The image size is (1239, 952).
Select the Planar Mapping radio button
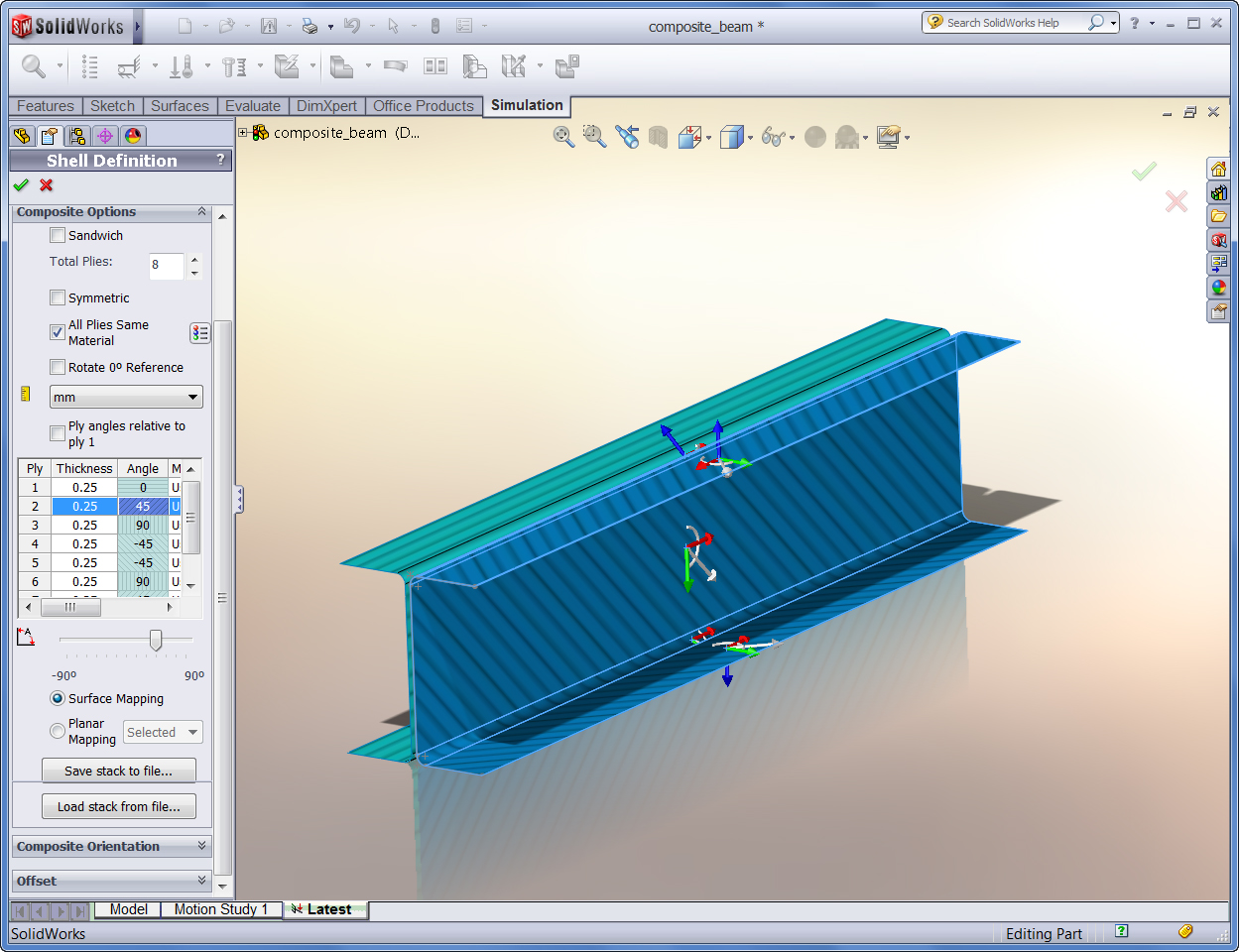pos(58,731)
